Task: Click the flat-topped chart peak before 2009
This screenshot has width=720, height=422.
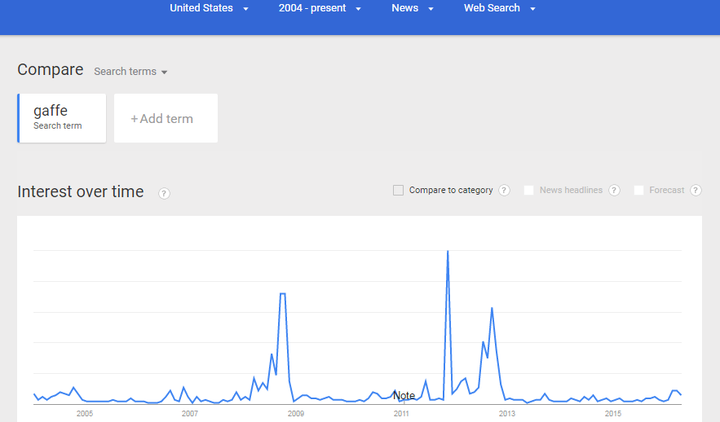Action: (283, 294)
